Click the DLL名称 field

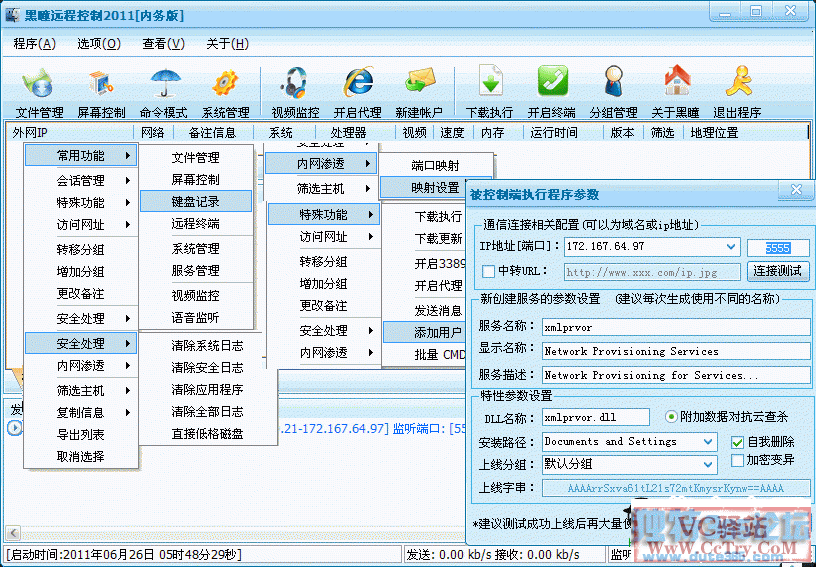point(595,417)
